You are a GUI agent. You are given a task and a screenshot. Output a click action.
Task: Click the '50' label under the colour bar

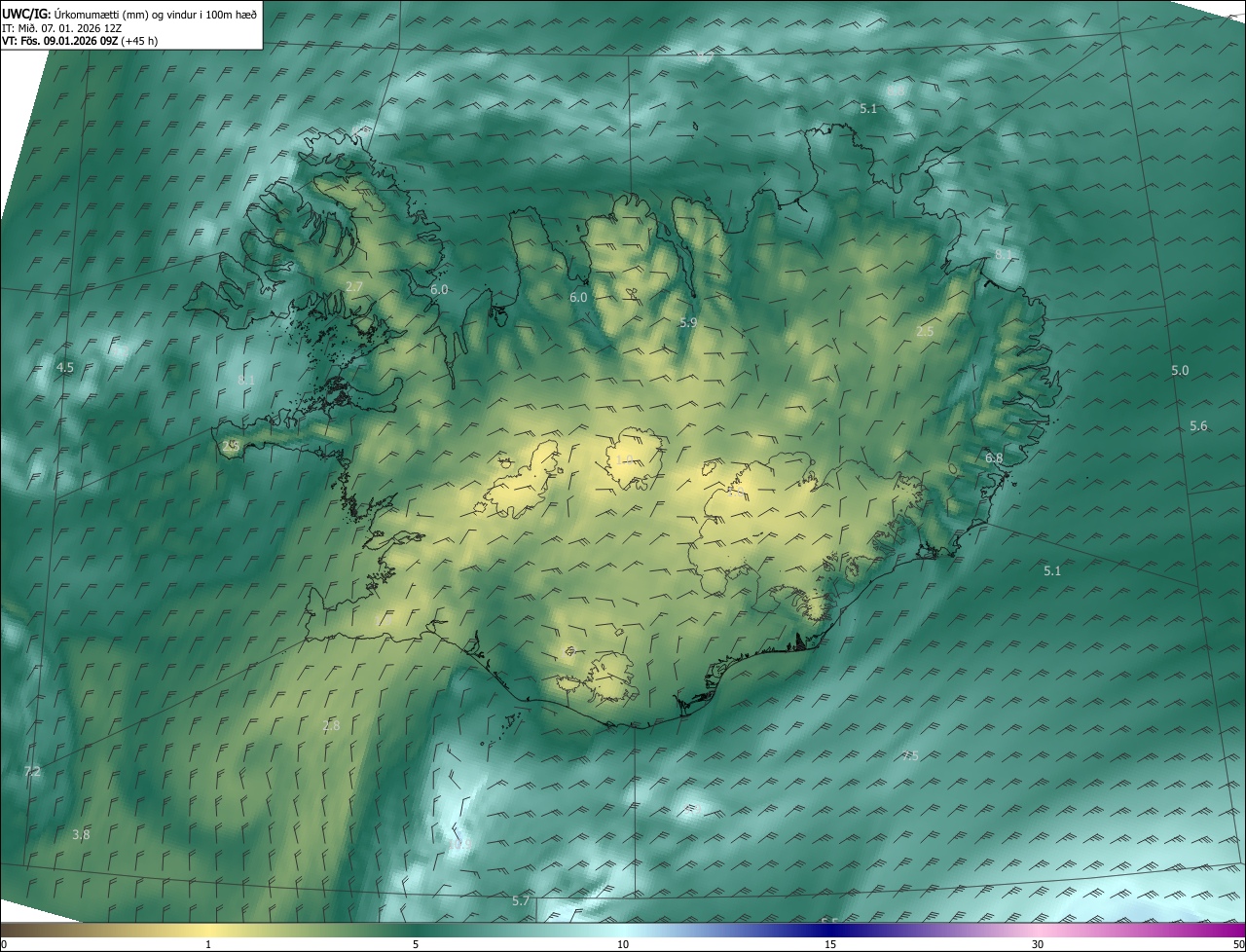1238,945
